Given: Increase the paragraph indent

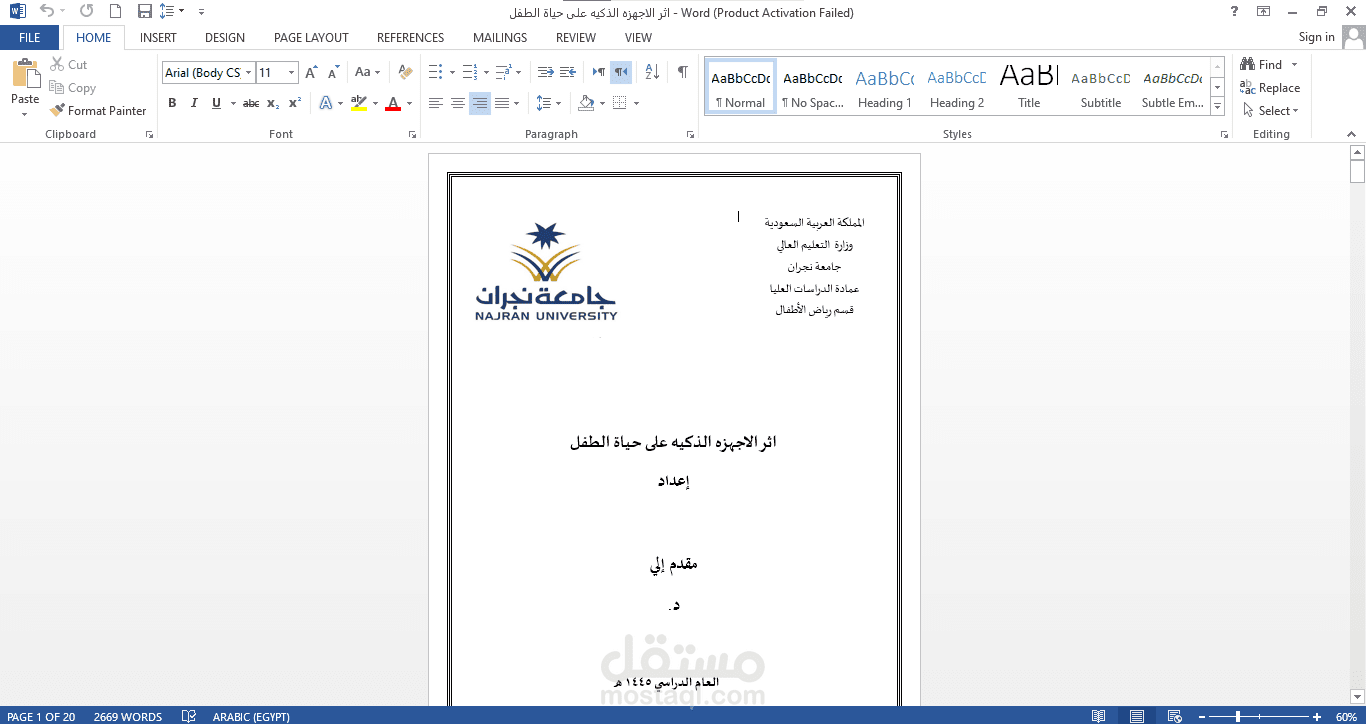Looking at the screenshot, I should click(x=568, y=72).
